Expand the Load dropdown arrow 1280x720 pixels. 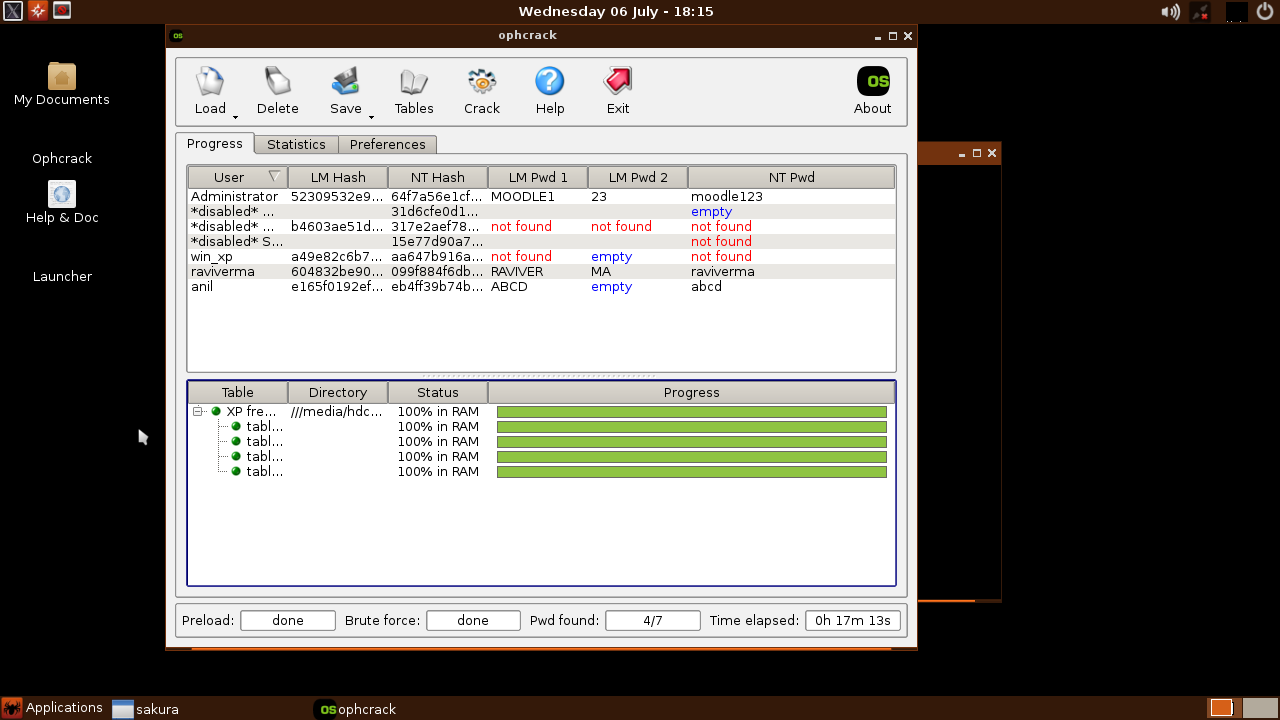click(x=235, y=117)
